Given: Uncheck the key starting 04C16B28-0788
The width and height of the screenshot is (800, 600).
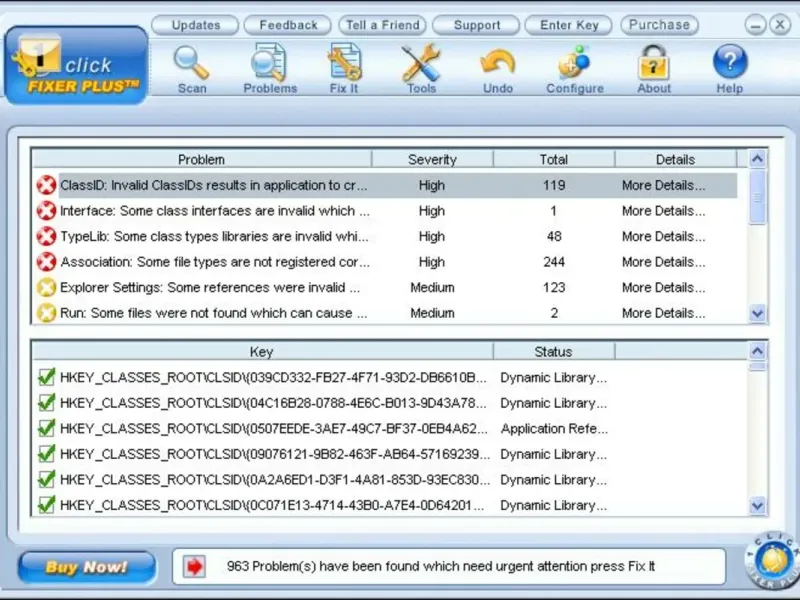Looking at the screenshot, I should tap(46, 403).
